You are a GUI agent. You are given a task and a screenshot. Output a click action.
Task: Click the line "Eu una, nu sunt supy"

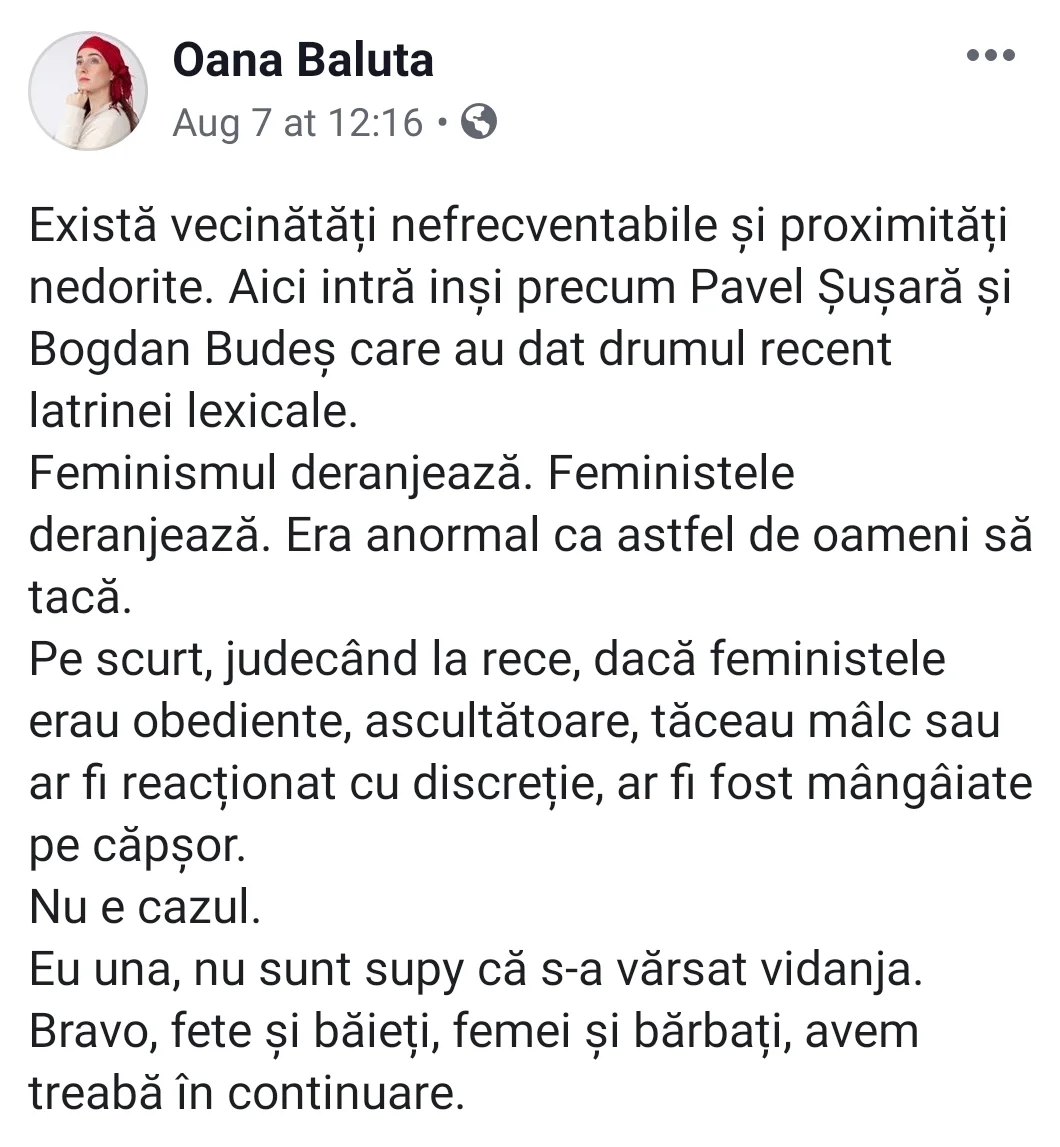(x=247, y=971)
